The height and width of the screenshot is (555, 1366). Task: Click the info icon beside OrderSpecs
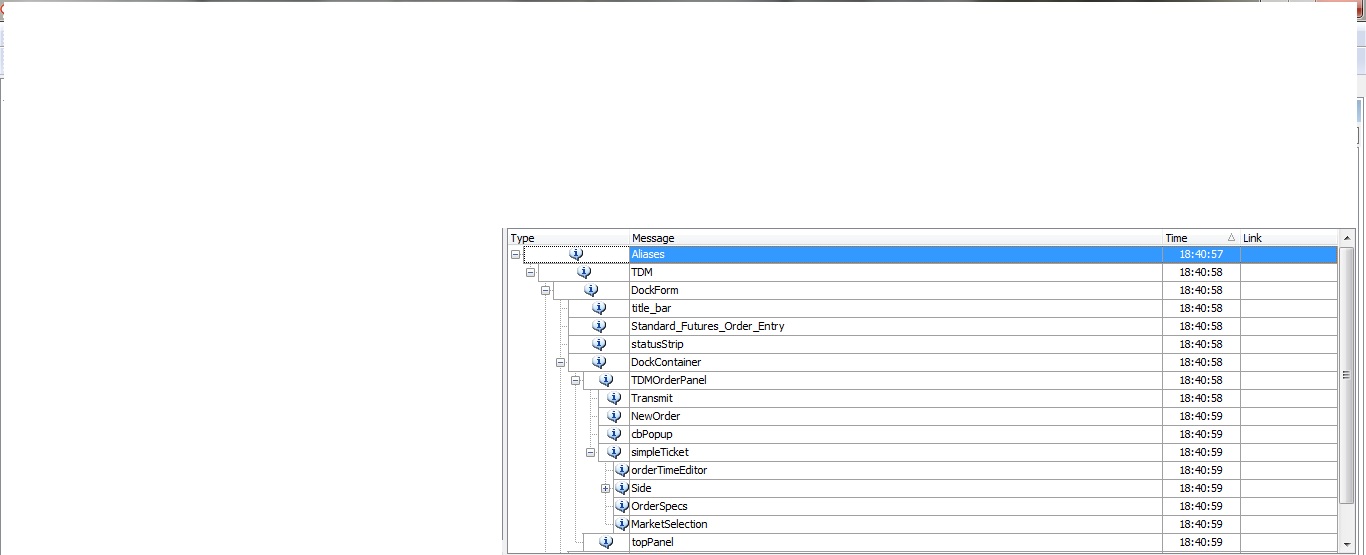[x=622, y=507]
